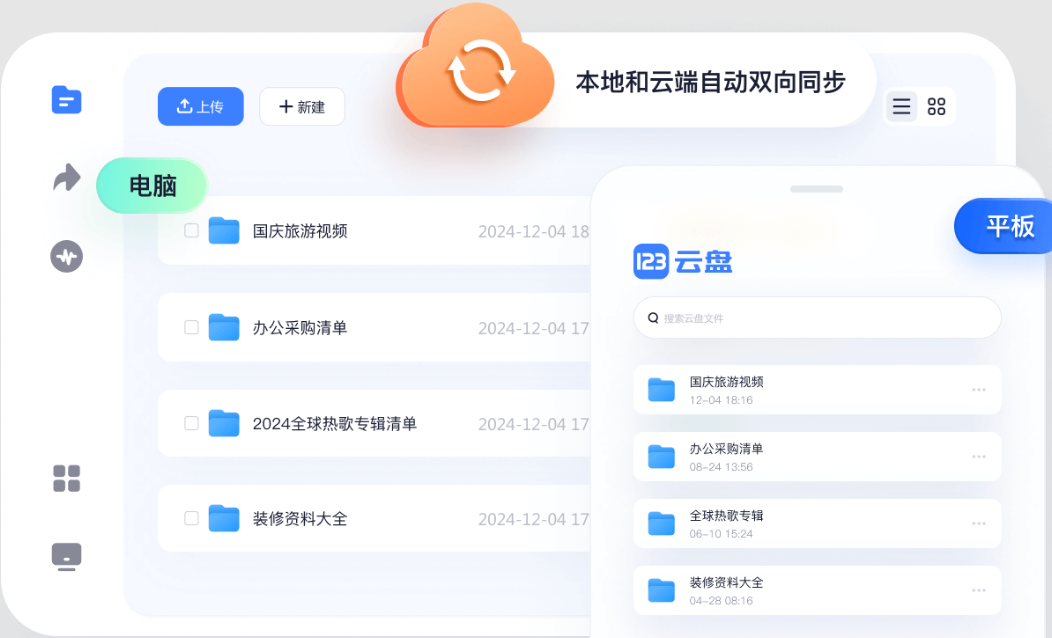Click the 123云盘 logo on tablet panel
The height and width of the screenshot is (638, 1052).
click(683, 262)
